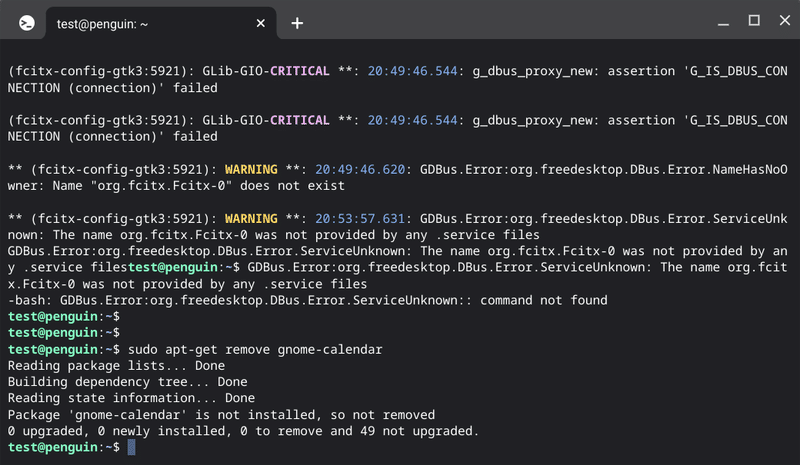This screenshot has height=465, width=800.
Task: Click the '-bash: ... command not found' line
Action: (x=308, y=300)
